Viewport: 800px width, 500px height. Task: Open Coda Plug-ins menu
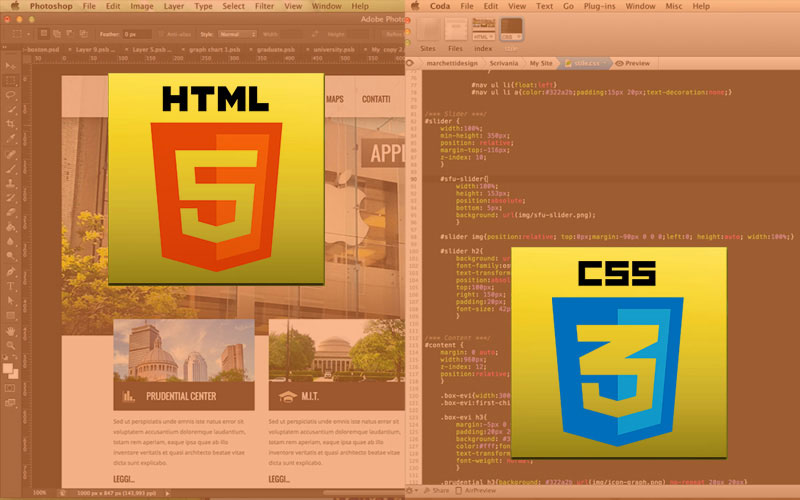(x=599, y=6)
